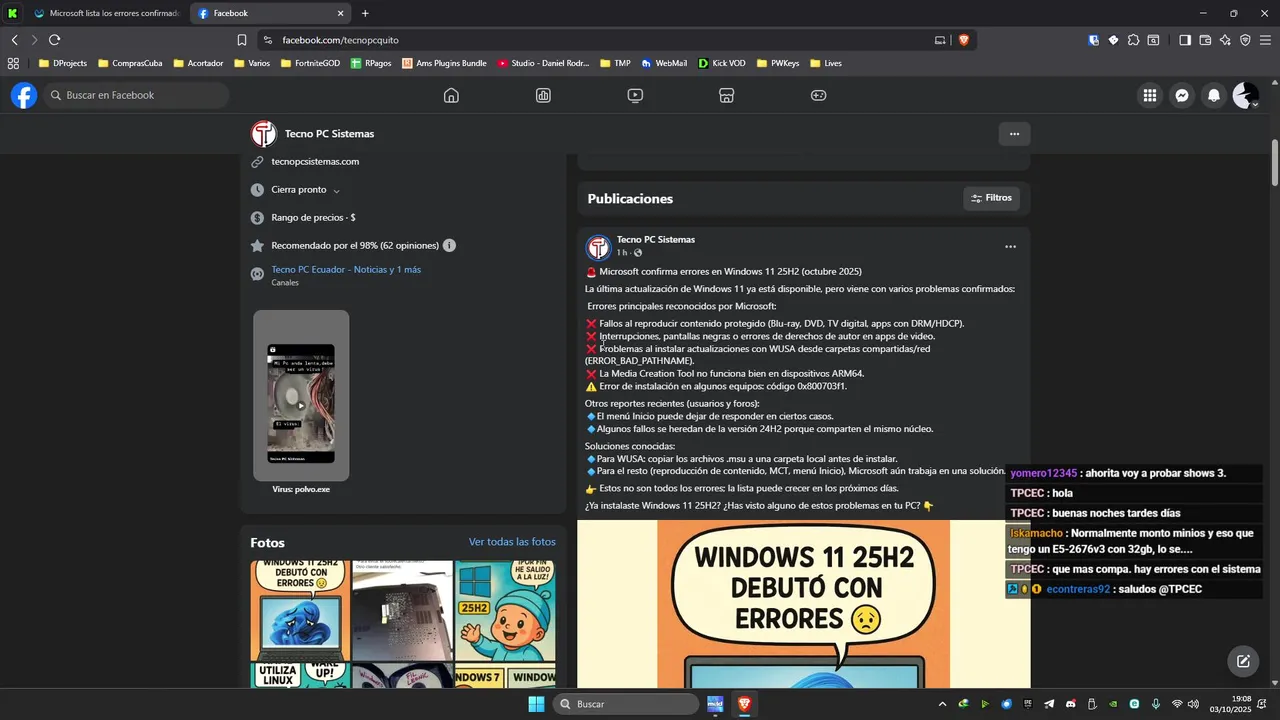Open the Windows 11 25H2 debutó con errores photo thumbnail

(x=300, y=610)
